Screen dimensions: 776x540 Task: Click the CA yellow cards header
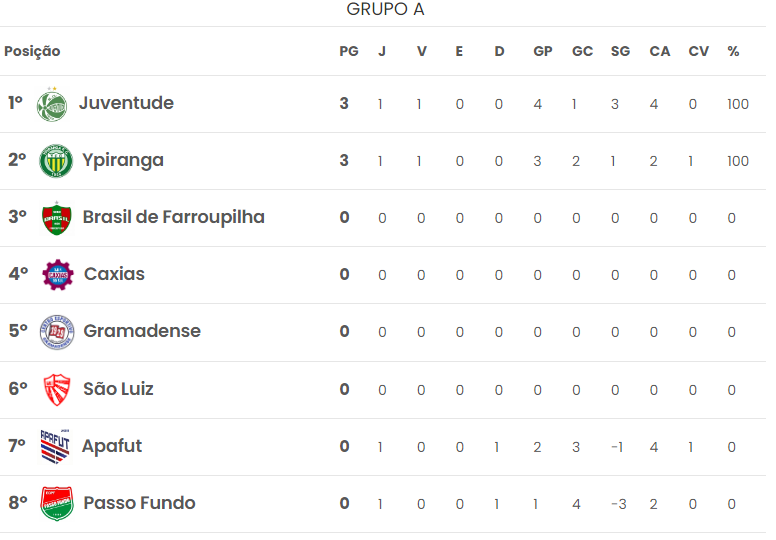pyautogui.click(x=660, y=51)
